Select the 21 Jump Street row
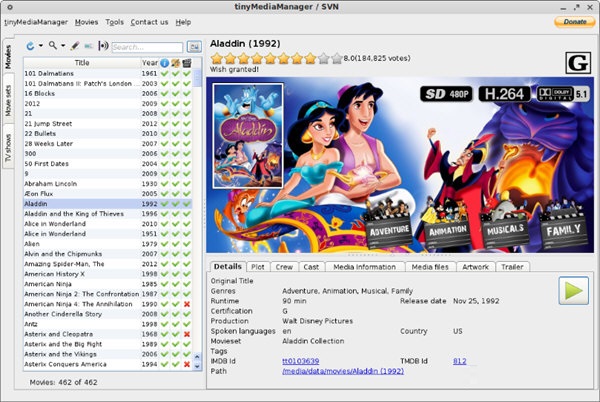 click(108, 124)
